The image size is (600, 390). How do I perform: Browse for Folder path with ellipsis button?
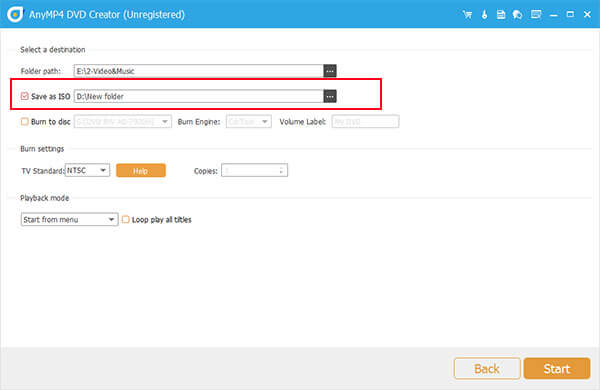click(x=330, y=71)
